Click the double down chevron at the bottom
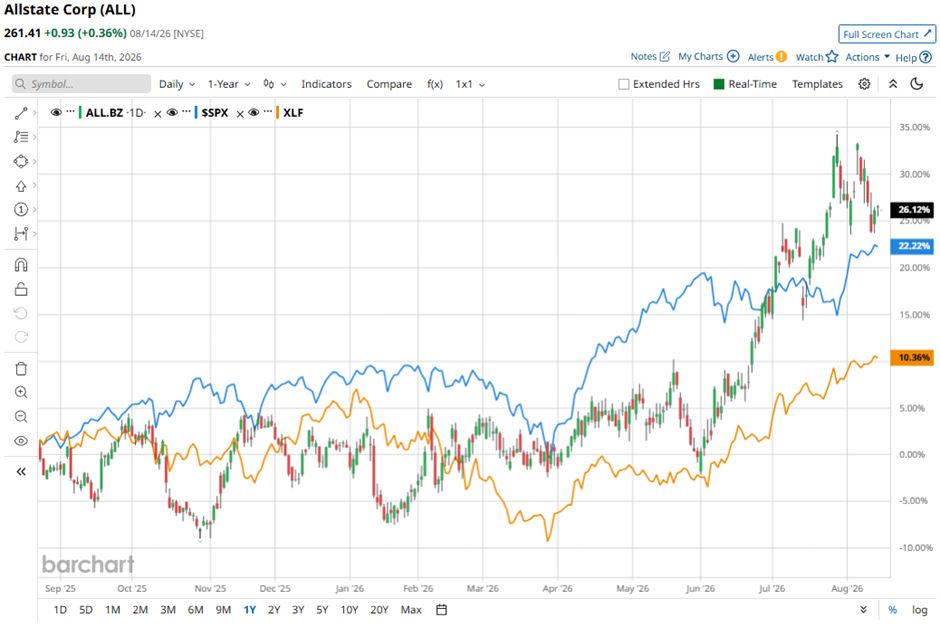Image resolution: width=940 pixels, height=627 pixels. 863,610
